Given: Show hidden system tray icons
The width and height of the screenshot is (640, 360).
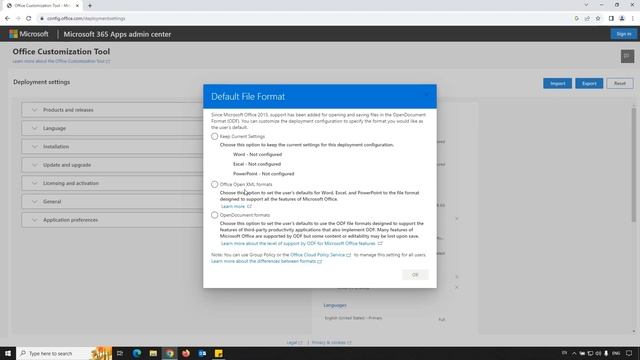Looking at the screenshot, I should click(x=574, y=353).
